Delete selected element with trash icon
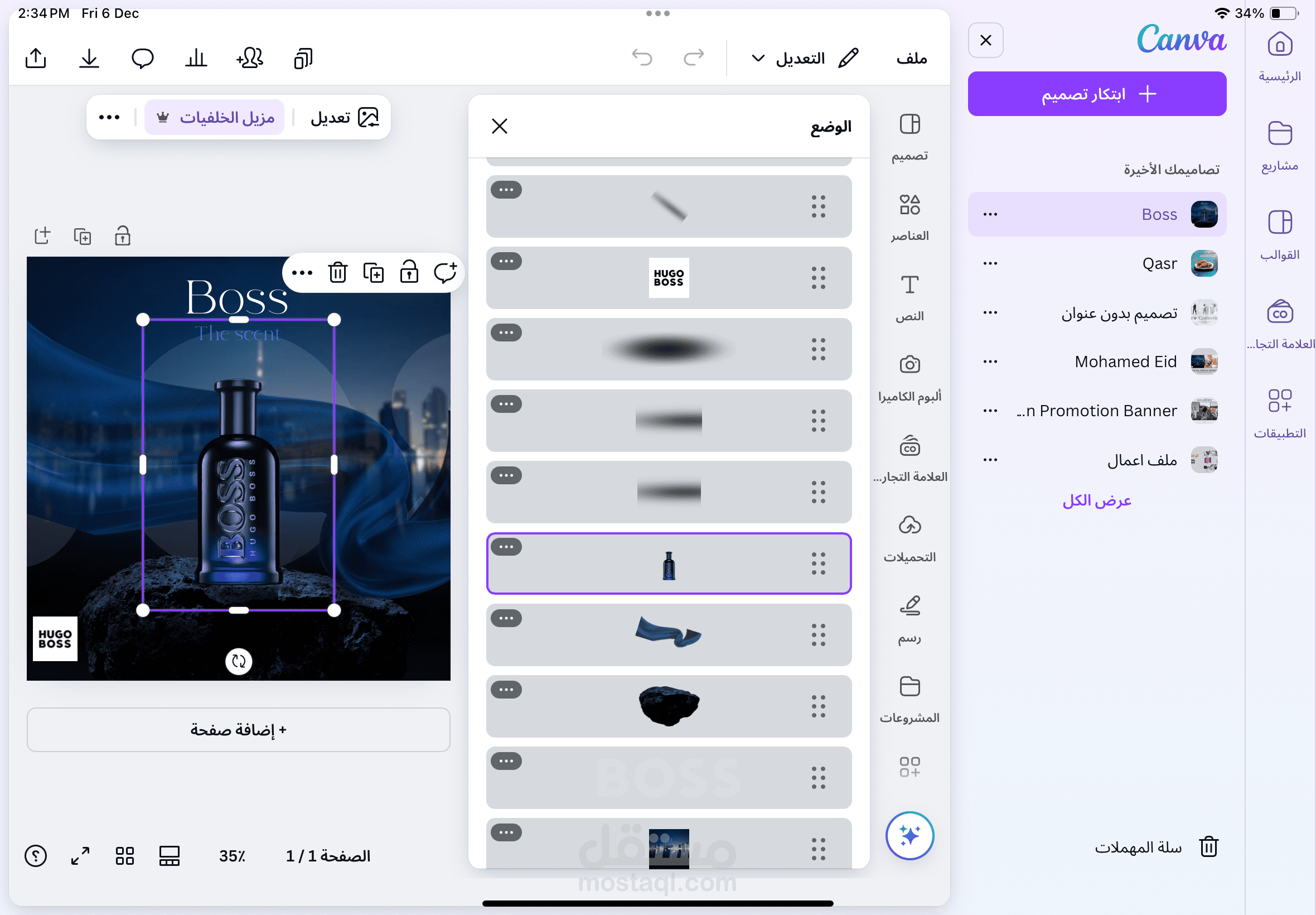The height and width of the screenshot is (915, 1316). pyautogui.click(x=337, y=272)
